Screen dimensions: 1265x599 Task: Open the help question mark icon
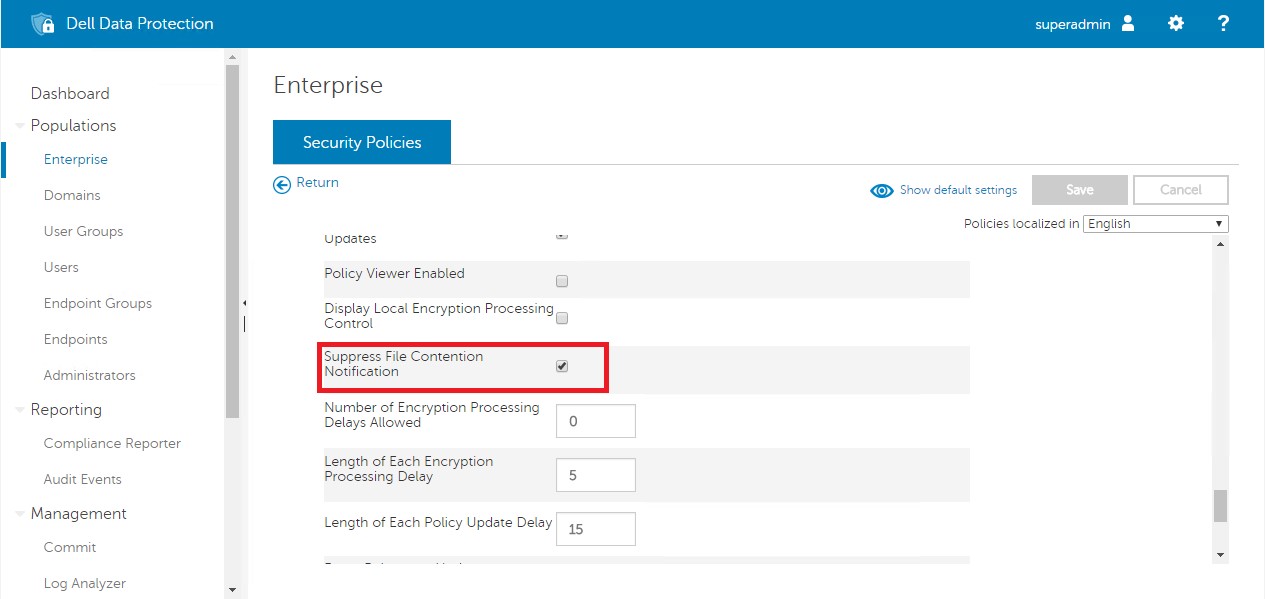pyautogui.click(x=1223, y=22)
